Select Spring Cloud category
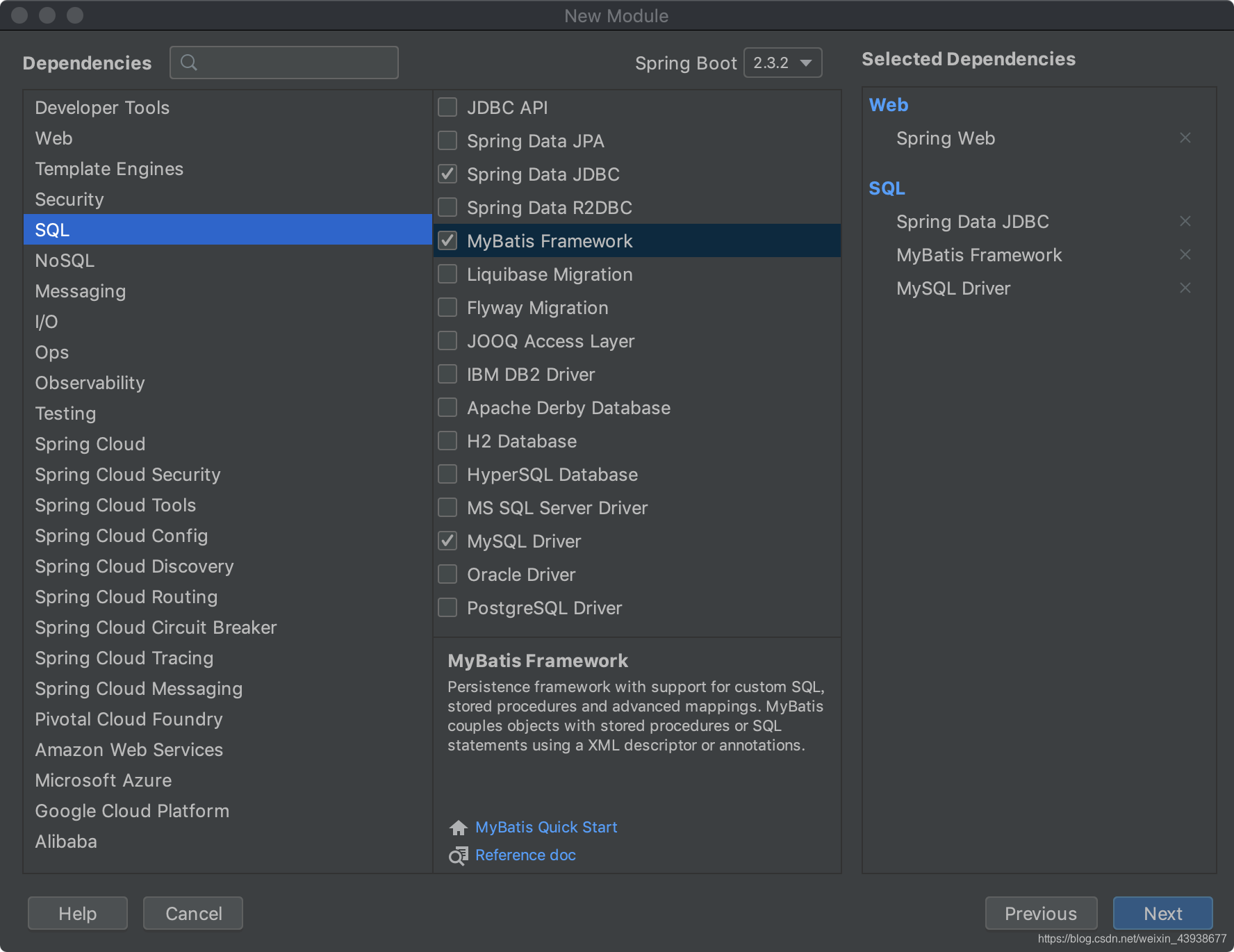Viewport: 1234px width, 952px height. 228,444
